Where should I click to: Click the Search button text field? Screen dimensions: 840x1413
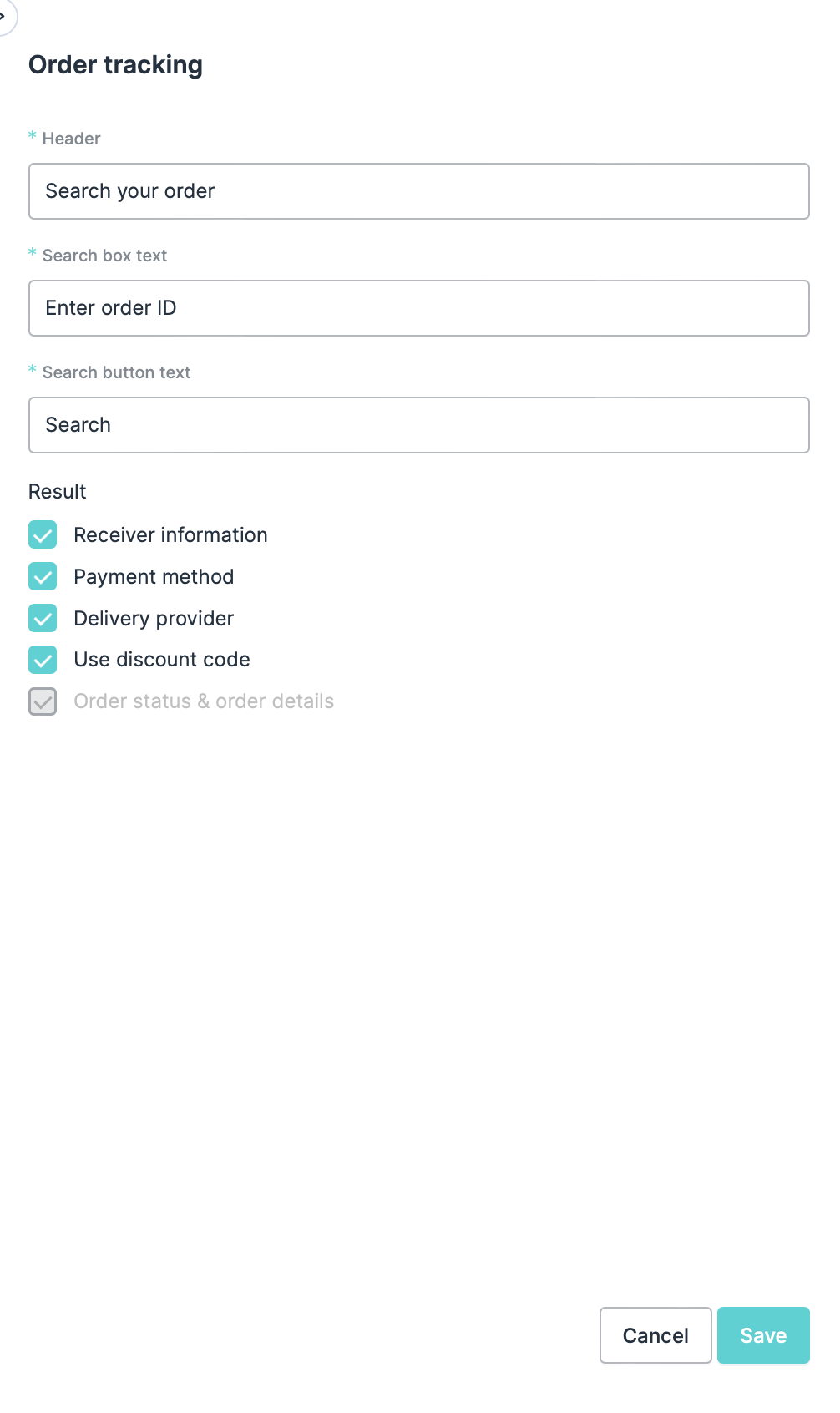click(x=418, y=425)
